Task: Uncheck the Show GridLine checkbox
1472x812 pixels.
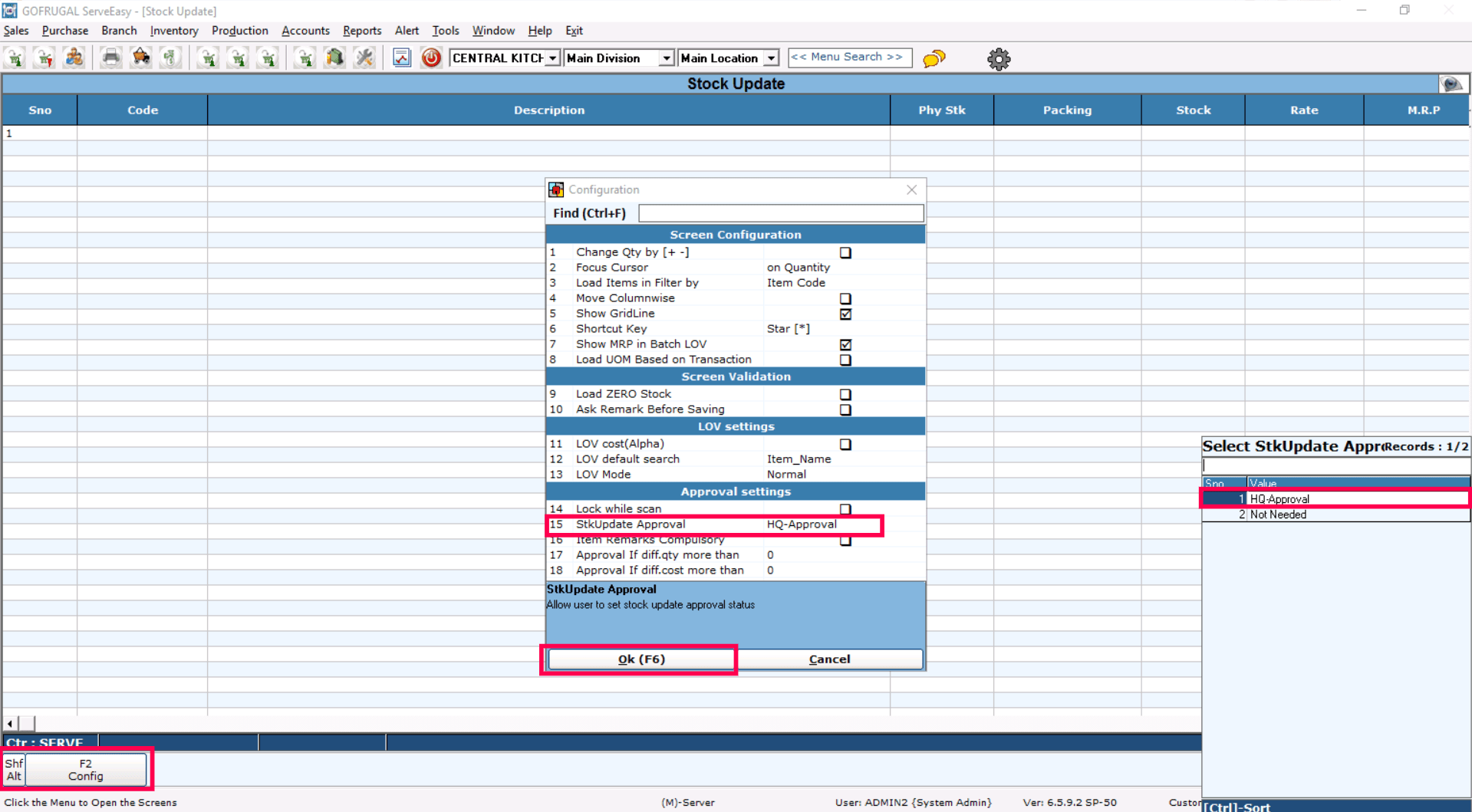Action: point(845,314)
